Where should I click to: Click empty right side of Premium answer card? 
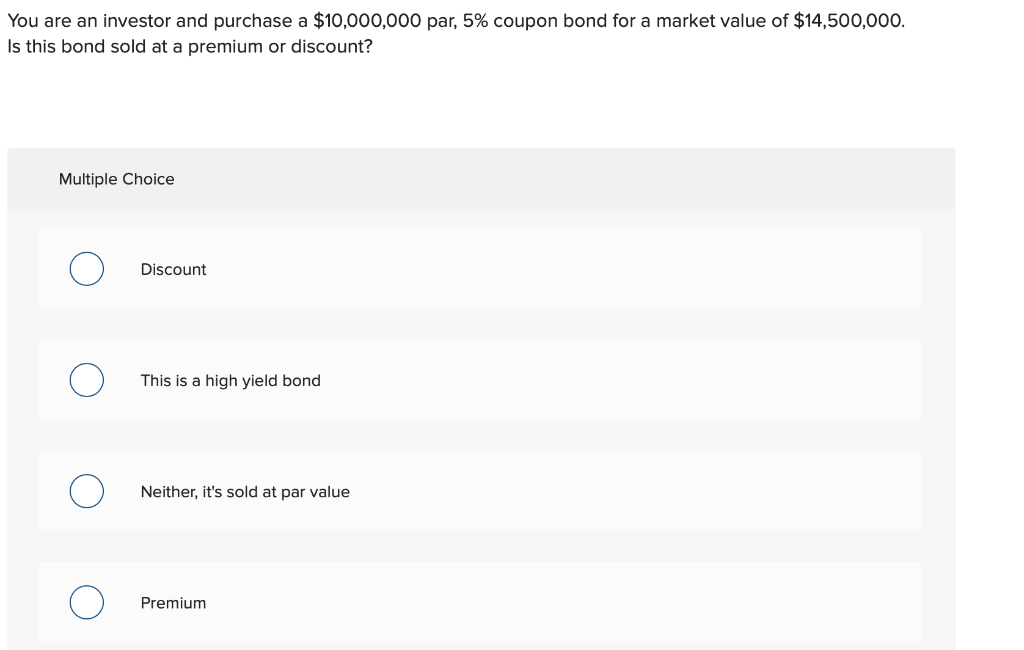[x=650, y=602]
